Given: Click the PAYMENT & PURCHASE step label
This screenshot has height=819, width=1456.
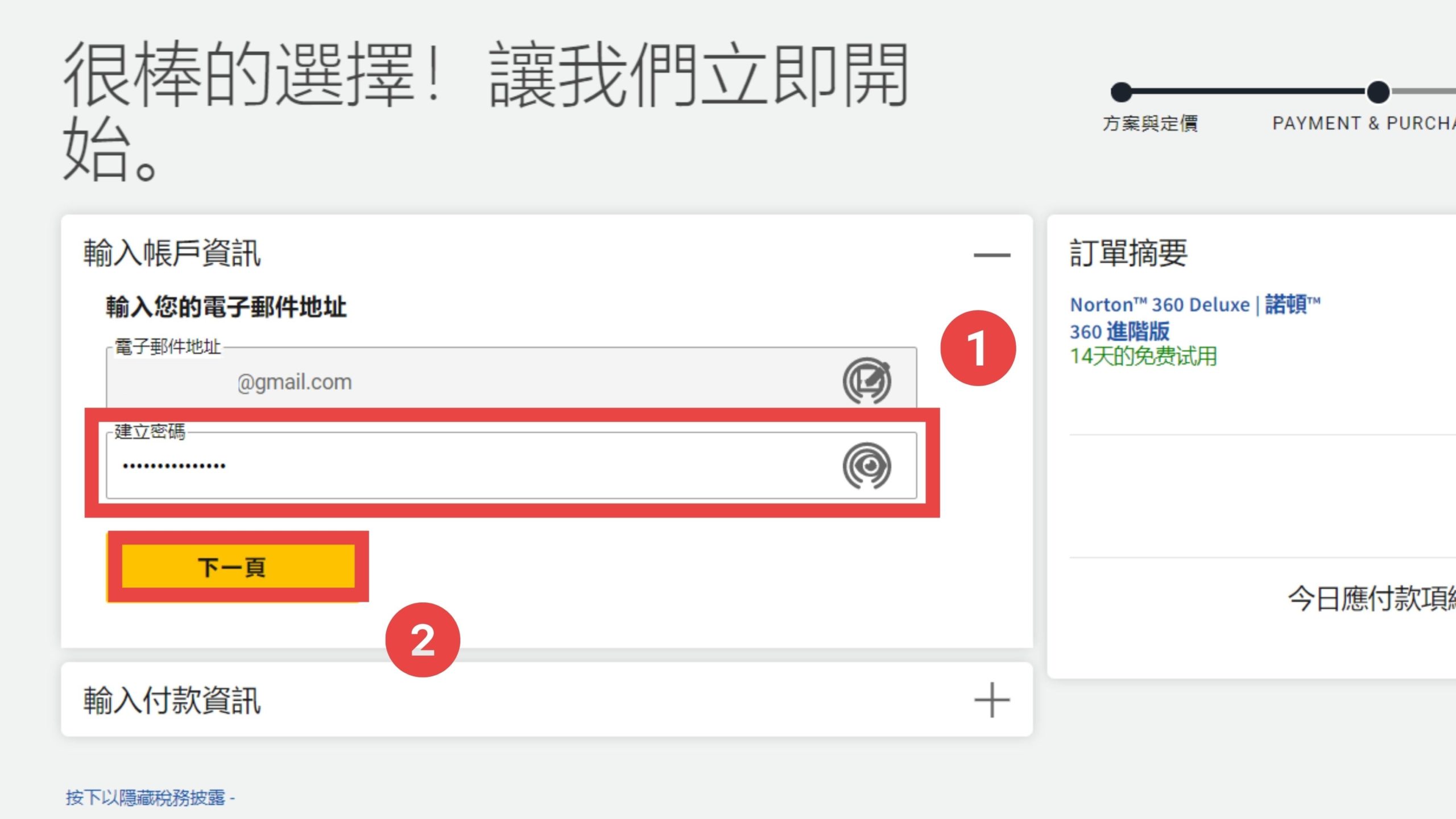Looking at the screenshot, I should [x=1364, y=123].
